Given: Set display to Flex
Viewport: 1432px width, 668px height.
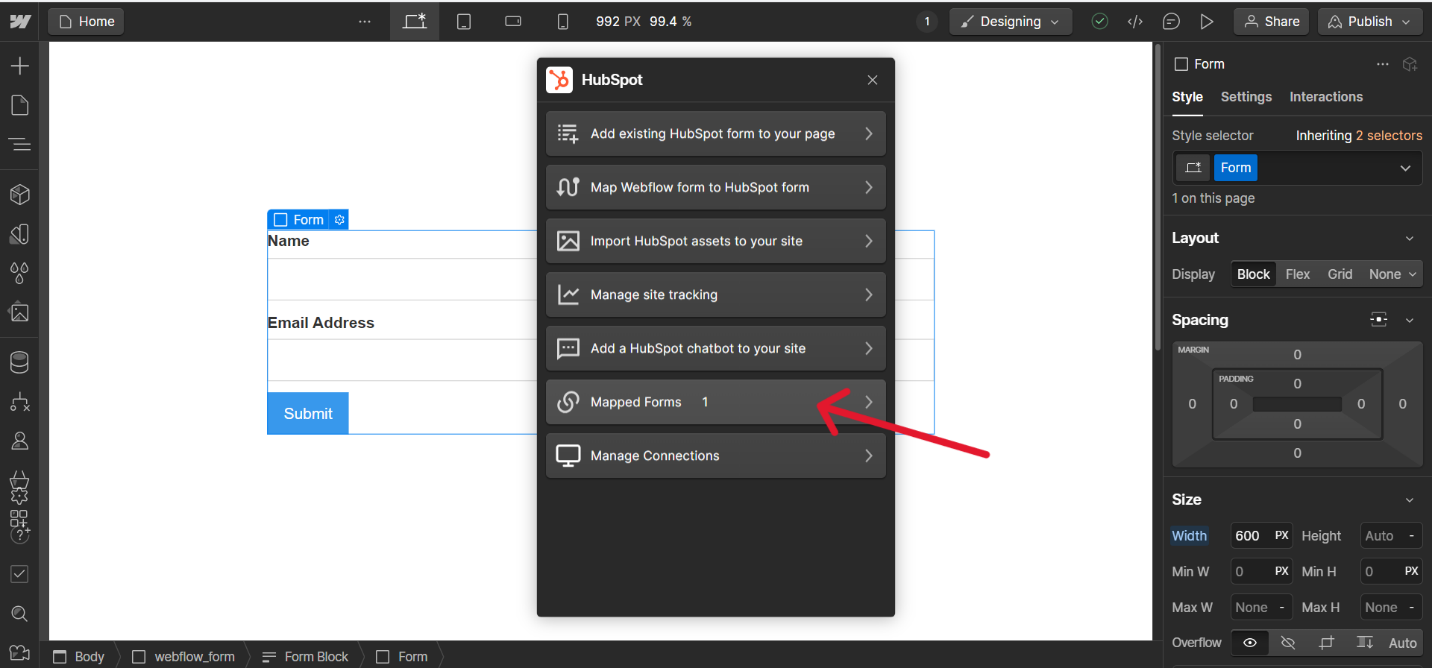Looking at the screenshot, I should [x=1298, y=274].
